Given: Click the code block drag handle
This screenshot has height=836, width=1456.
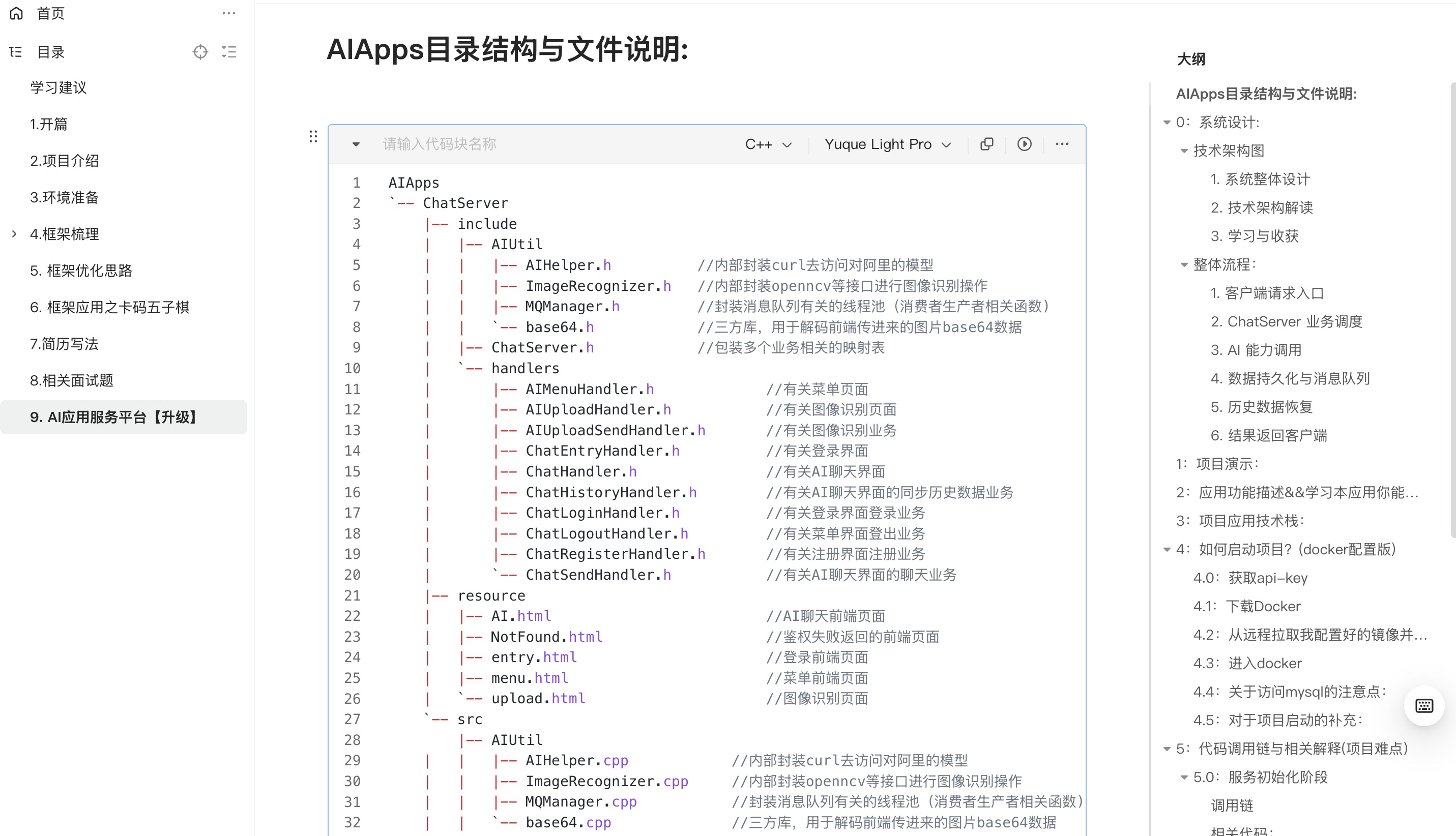Looking at the screenshot, I should tap(313, 136).
